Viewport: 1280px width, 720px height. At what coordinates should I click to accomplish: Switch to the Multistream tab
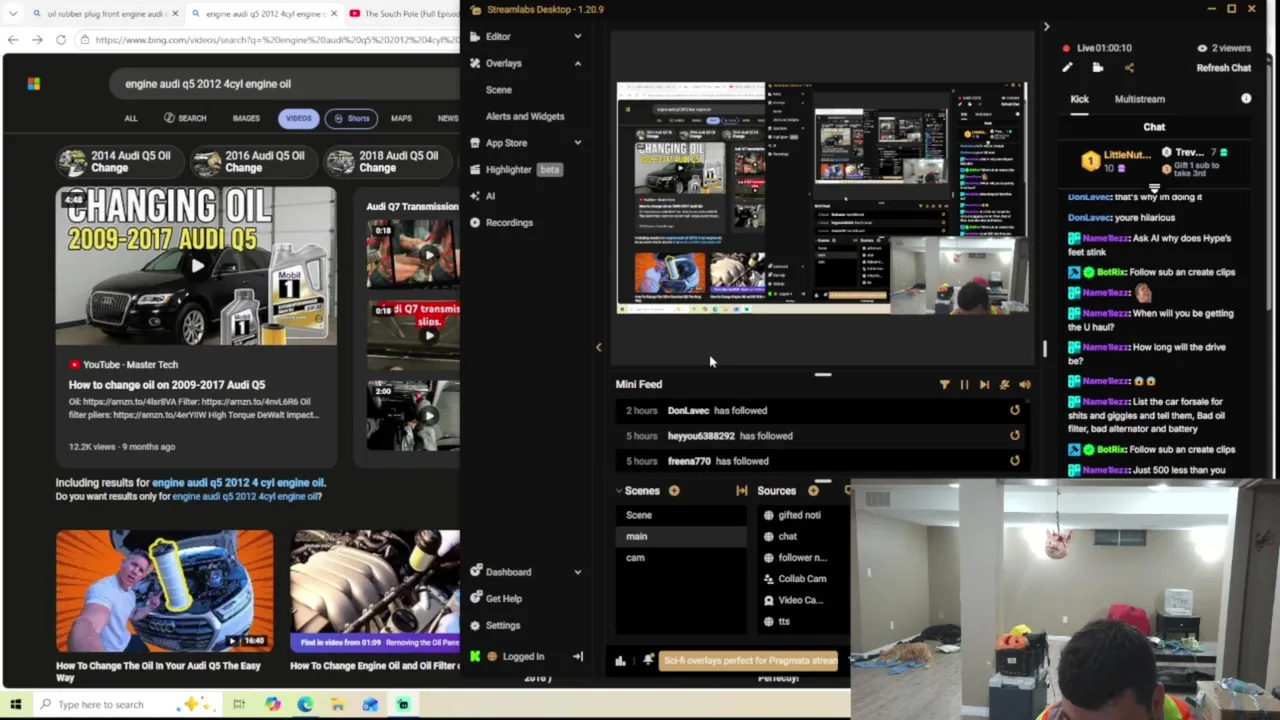pyautogui.click(x=1139, y=99)
